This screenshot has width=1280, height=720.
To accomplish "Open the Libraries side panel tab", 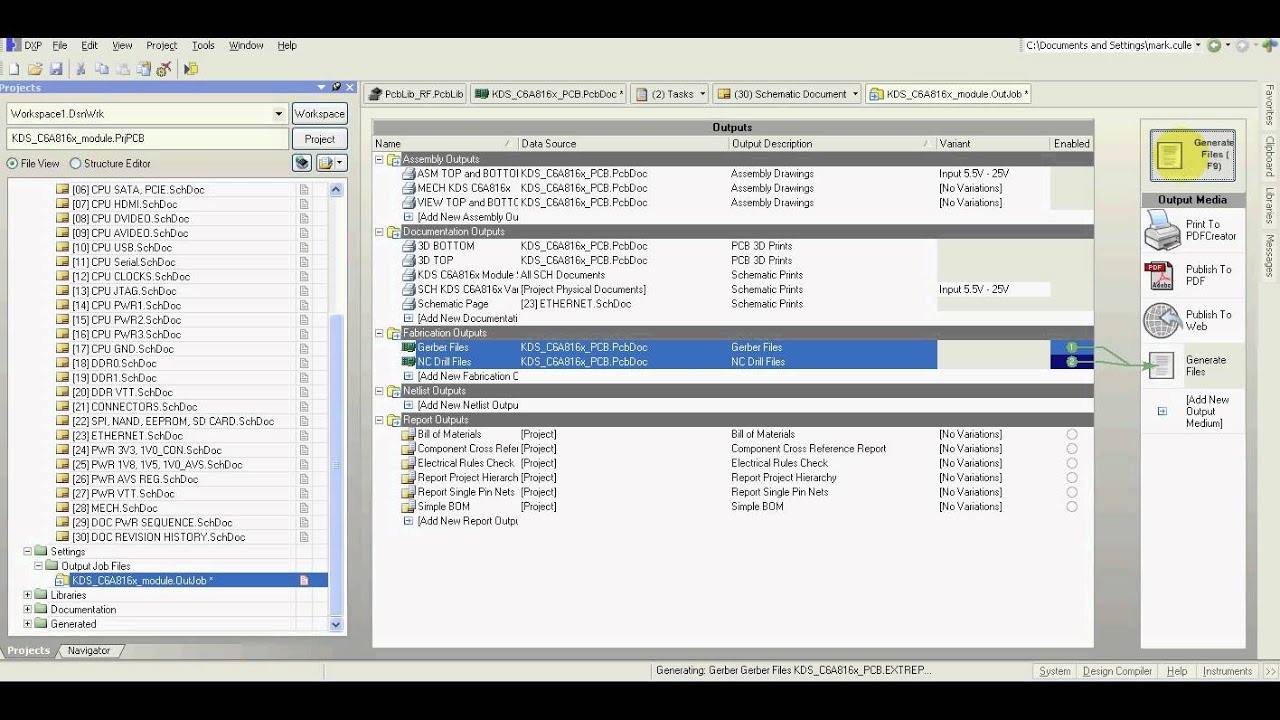I will (x=1269, y=205).
